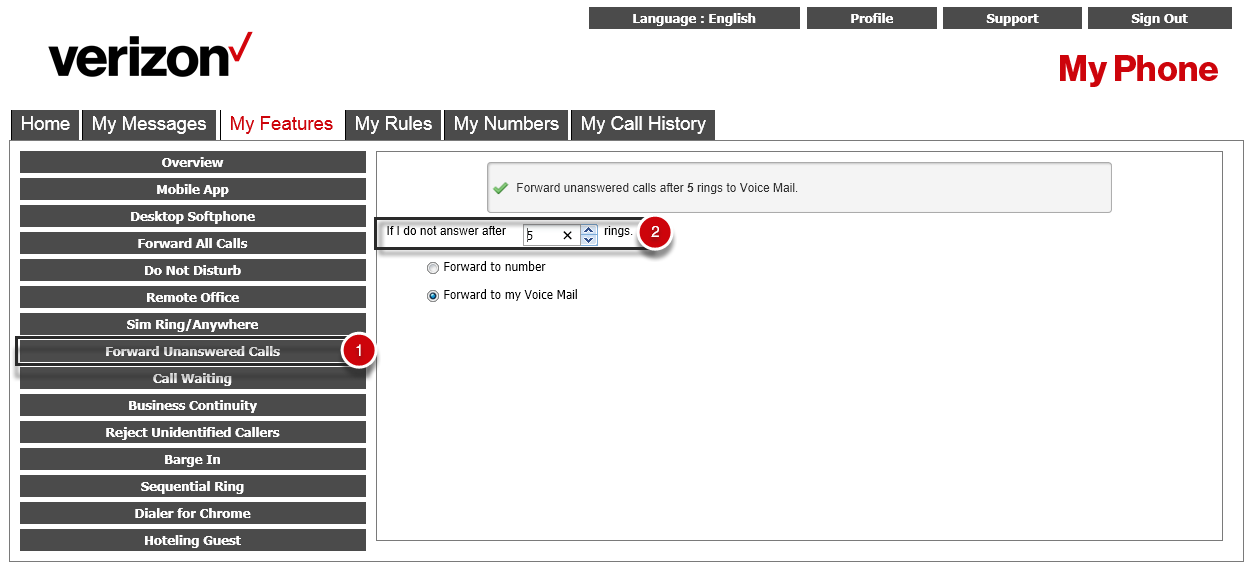The image size is (1252, 570).
Task: Select Forward Unanswered Calls in the sidebar
Action: 193,351
